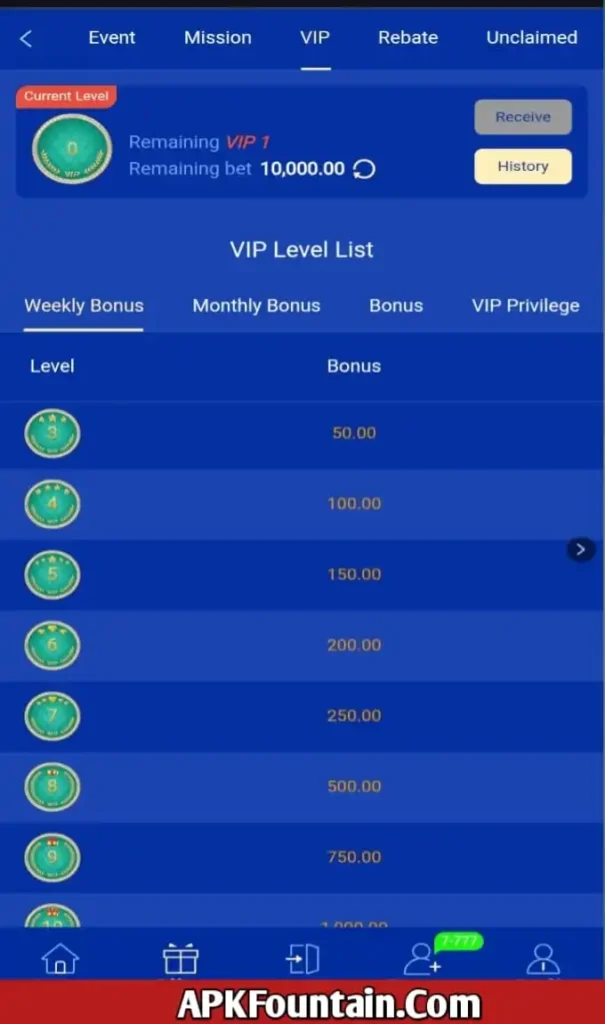The image size is (605, 1024).
Task: Tap the VIP level 9 badge
Action: coord(52,857)
